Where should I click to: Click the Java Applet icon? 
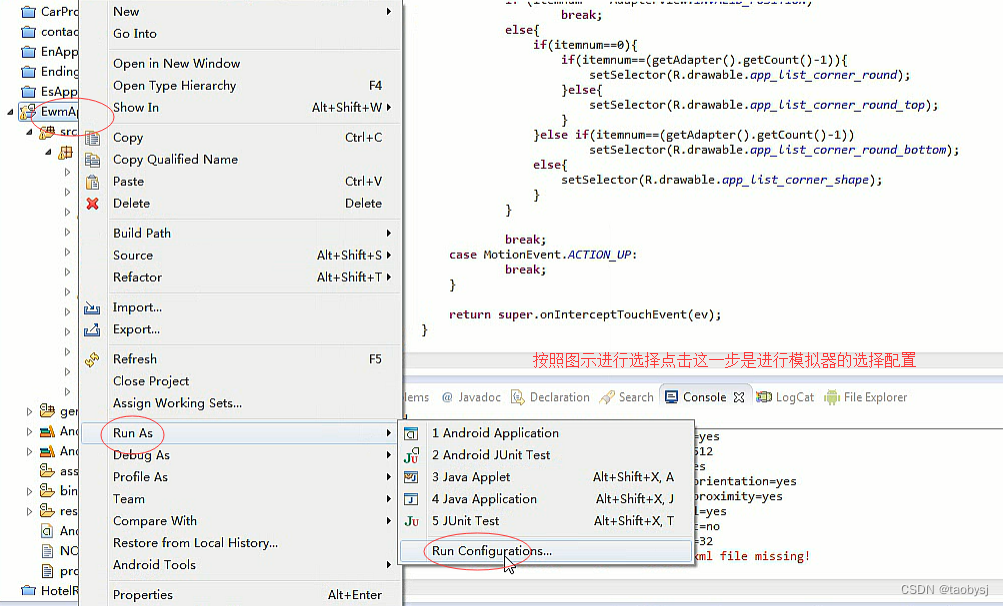[x=411, y=477]
